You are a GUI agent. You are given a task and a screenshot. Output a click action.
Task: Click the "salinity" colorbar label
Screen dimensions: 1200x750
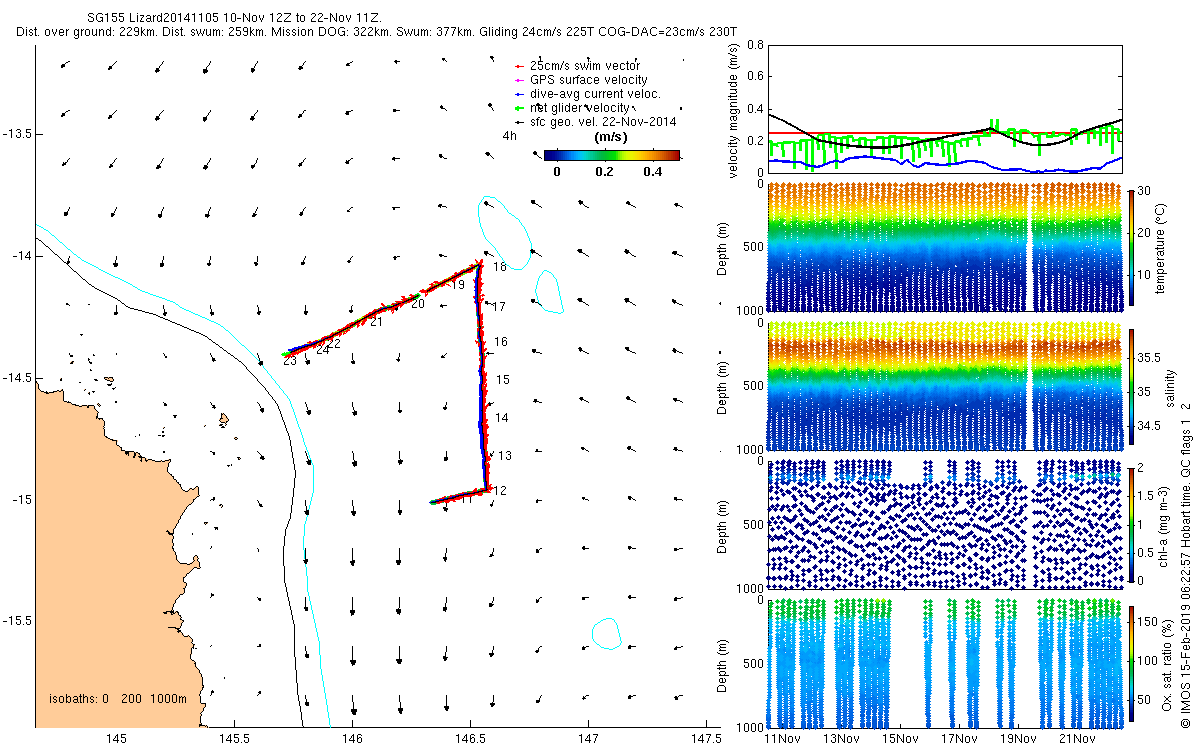[x=1170, y=390]
